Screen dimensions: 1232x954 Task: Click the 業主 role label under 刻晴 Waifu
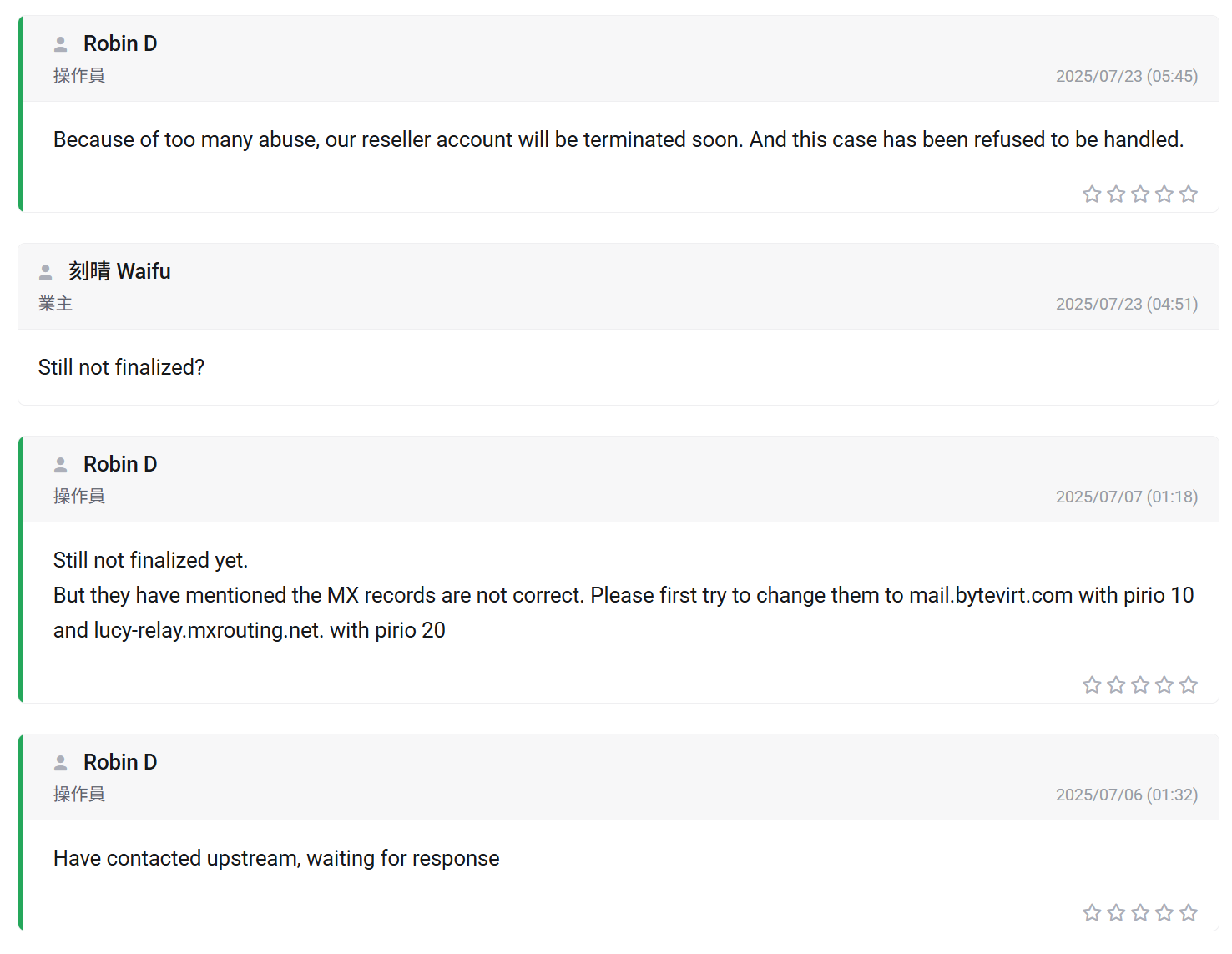point(55,304)
